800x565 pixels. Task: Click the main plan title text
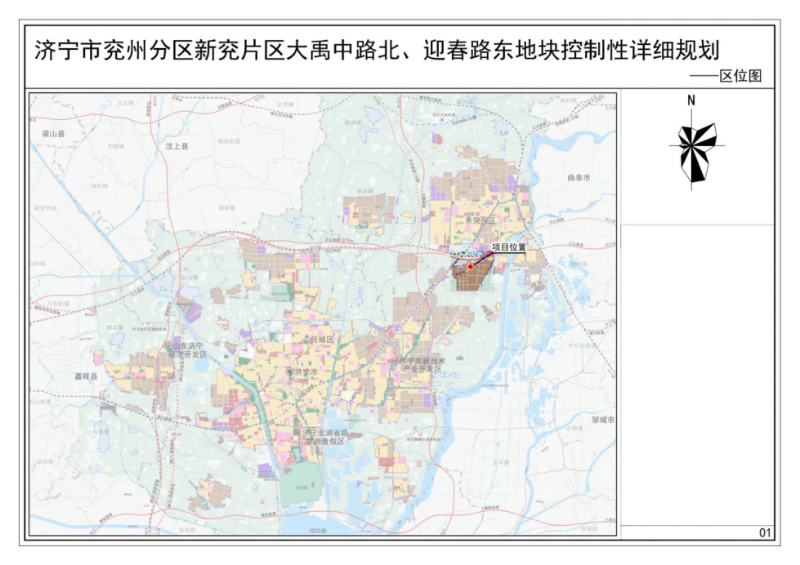378,51
